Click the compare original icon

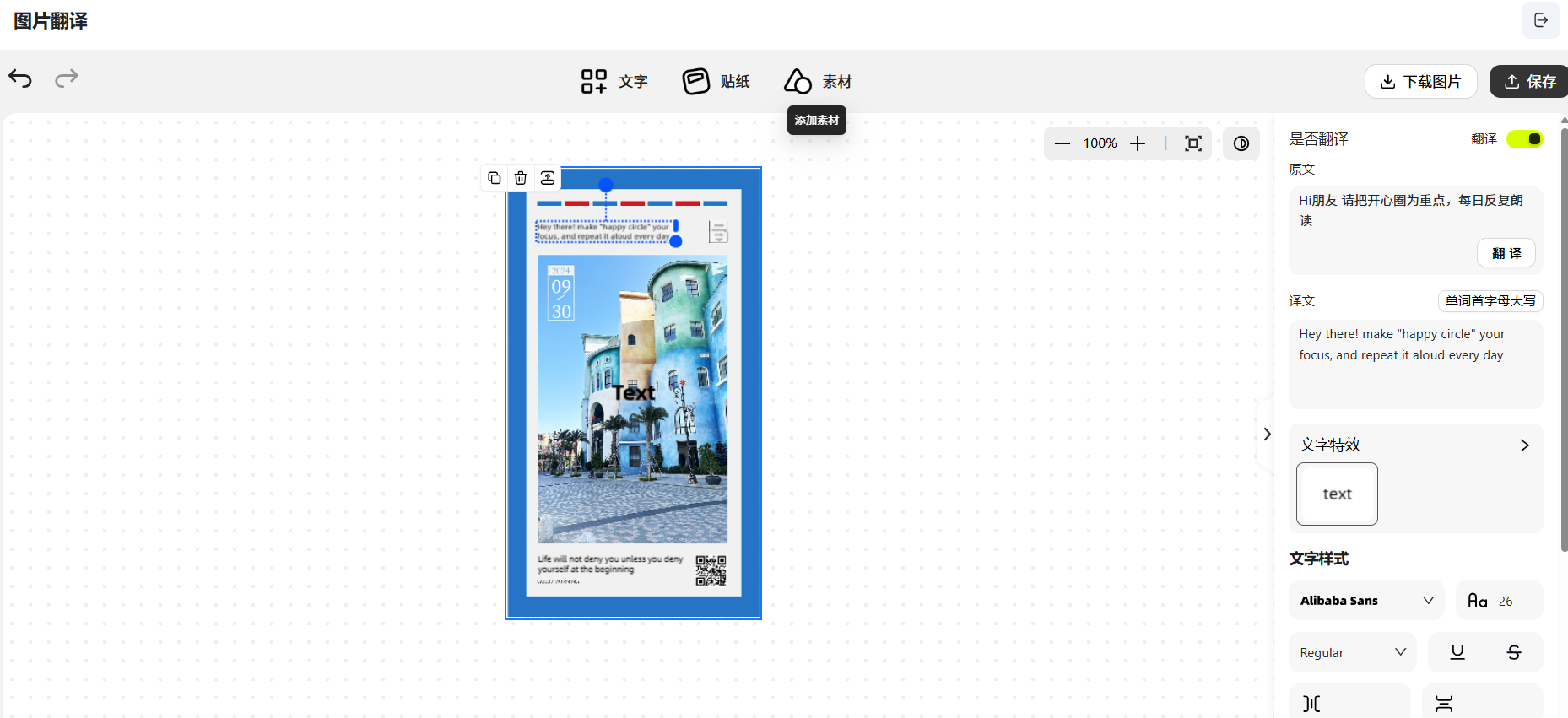pos(1241,143)
